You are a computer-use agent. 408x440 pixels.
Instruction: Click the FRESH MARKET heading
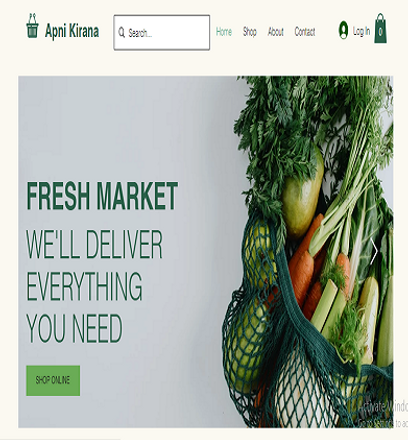(x=102, y=196)
